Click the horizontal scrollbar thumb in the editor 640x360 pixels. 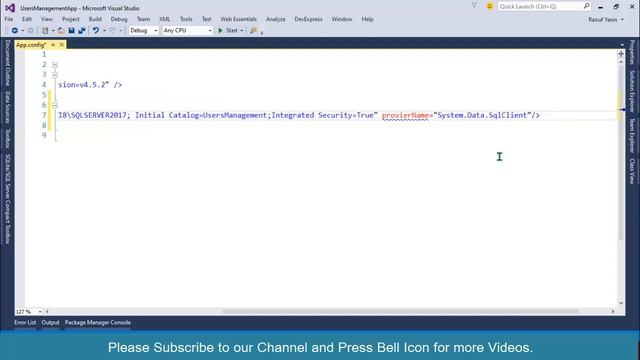click(x=400, y=311)
